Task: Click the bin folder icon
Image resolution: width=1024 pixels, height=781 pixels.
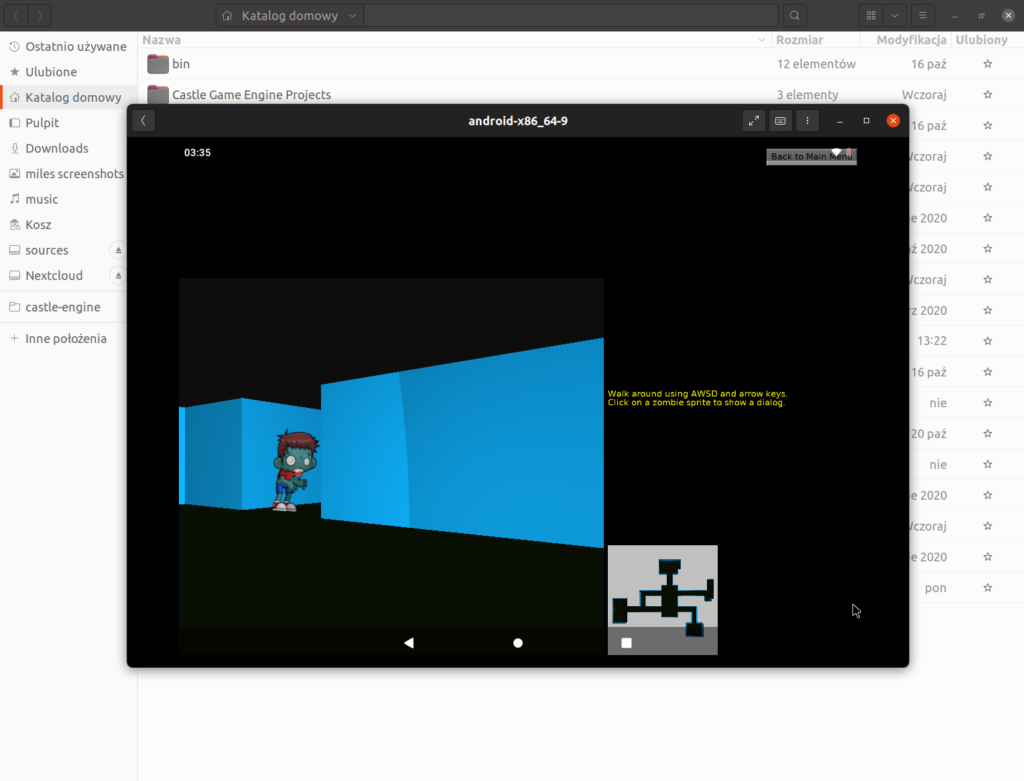Action: pyautogui.click(x=157, y=64)
